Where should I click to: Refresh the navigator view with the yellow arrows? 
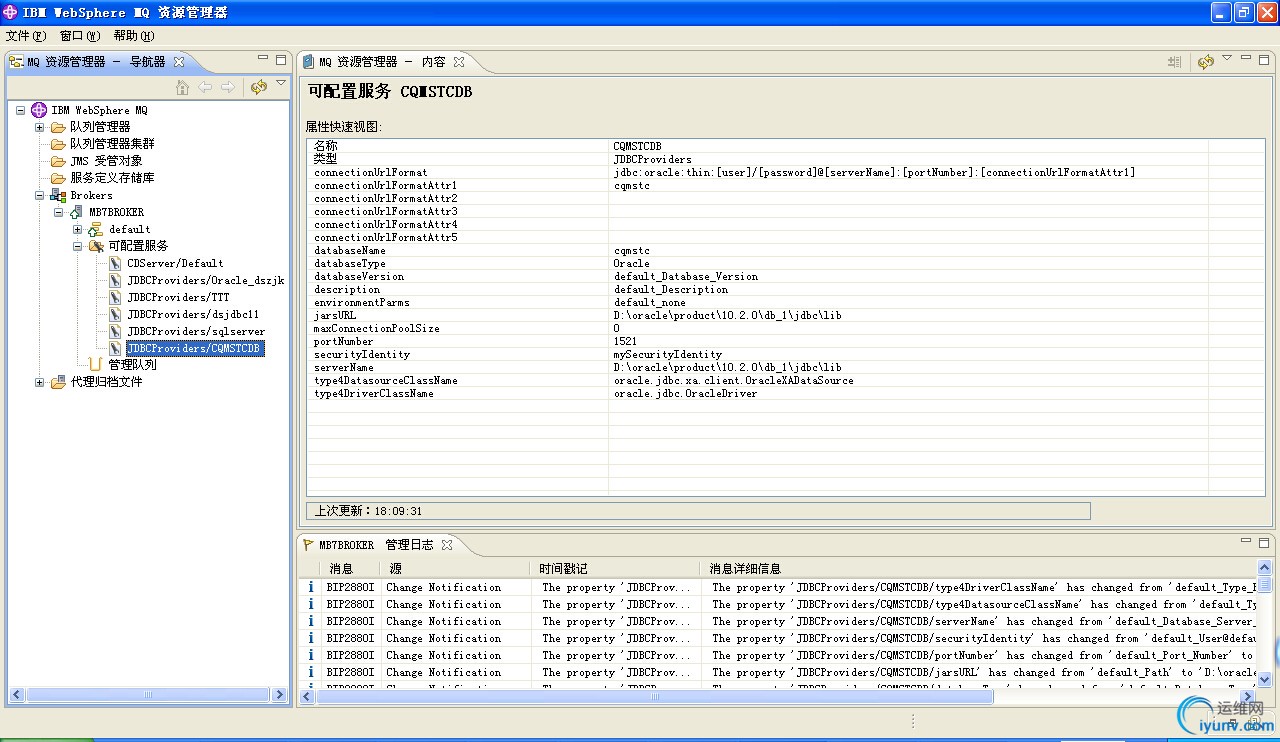(x=259, y=87)
